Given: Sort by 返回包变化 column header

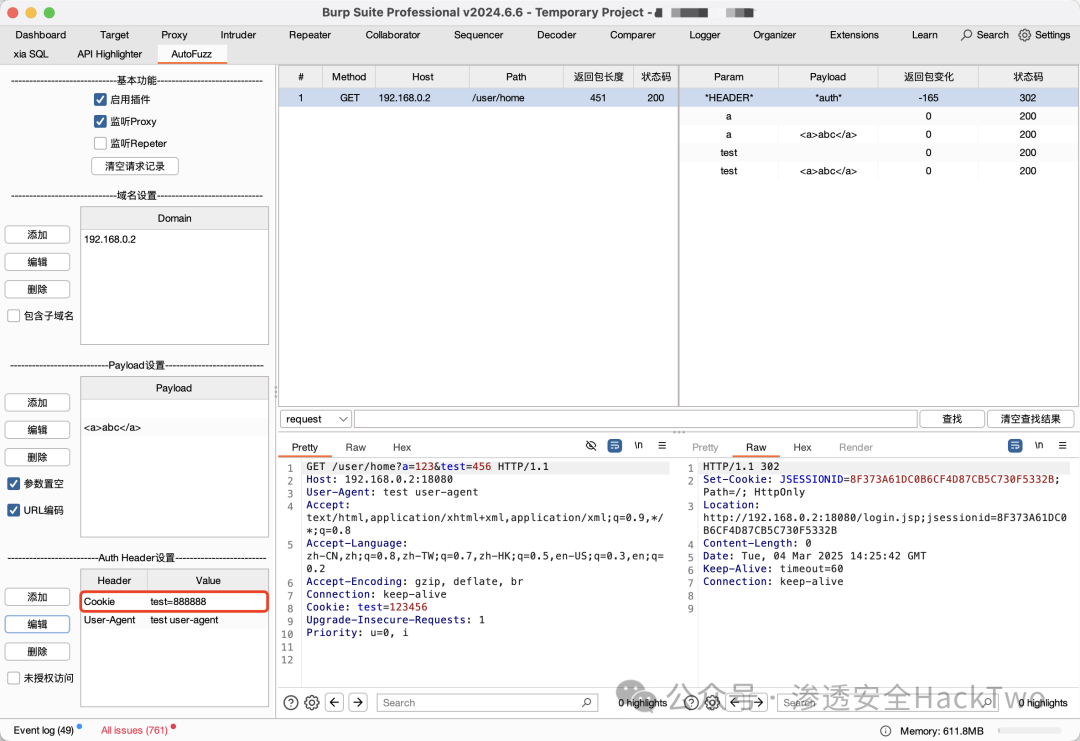Looking at the screenshot, I should pos(928,77).
